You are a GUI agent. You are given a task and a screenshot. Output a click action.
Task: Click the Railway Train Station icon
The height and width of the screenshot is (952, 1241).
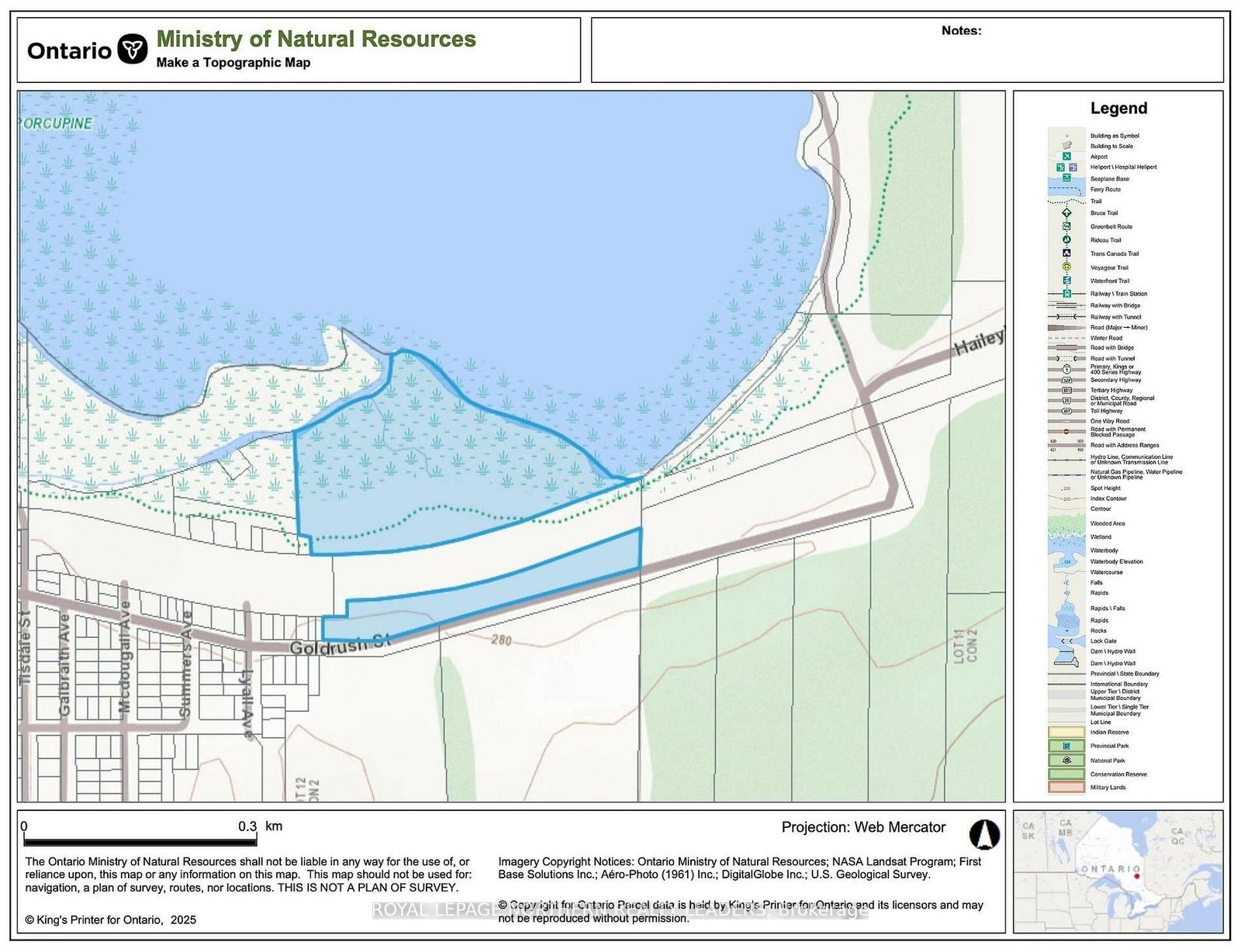click(1066, 294)
